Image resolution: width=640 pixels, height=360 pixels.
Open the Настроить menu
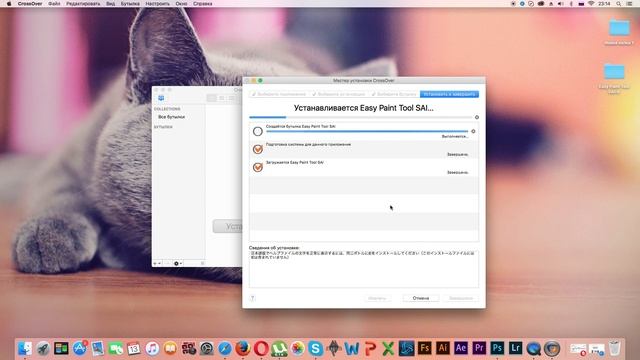tap(158, 4)
